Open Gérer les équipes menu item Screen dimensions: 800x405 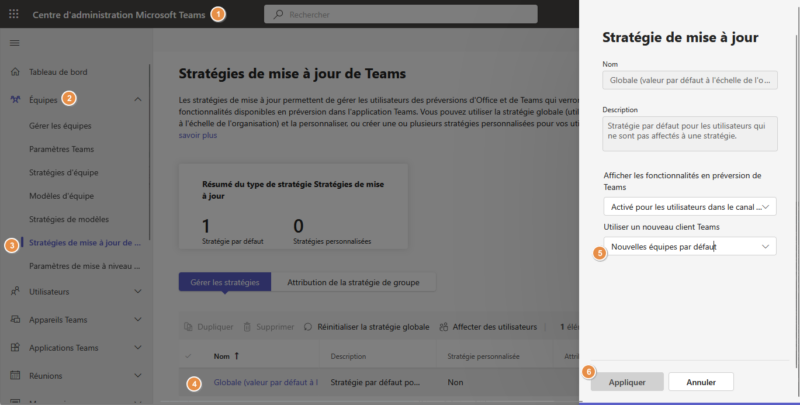click(x=60, y=125)
